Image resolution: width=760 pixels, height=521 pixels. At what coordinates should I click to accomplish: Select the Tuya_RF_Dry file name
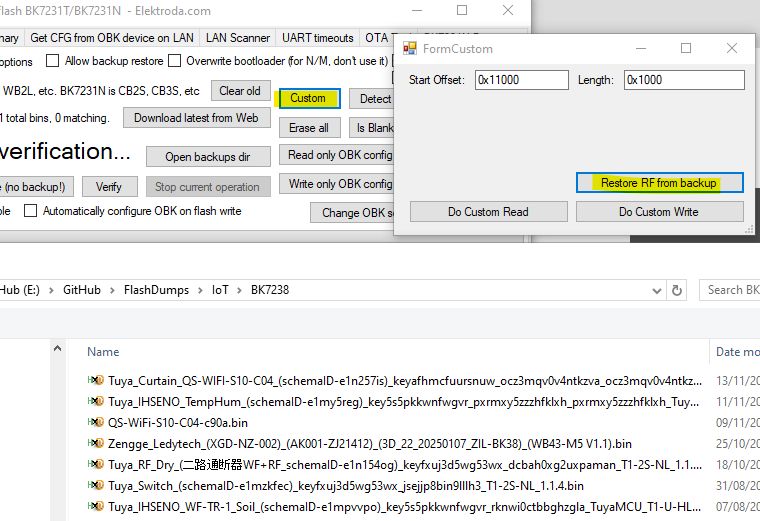click(x=404, y=465)
